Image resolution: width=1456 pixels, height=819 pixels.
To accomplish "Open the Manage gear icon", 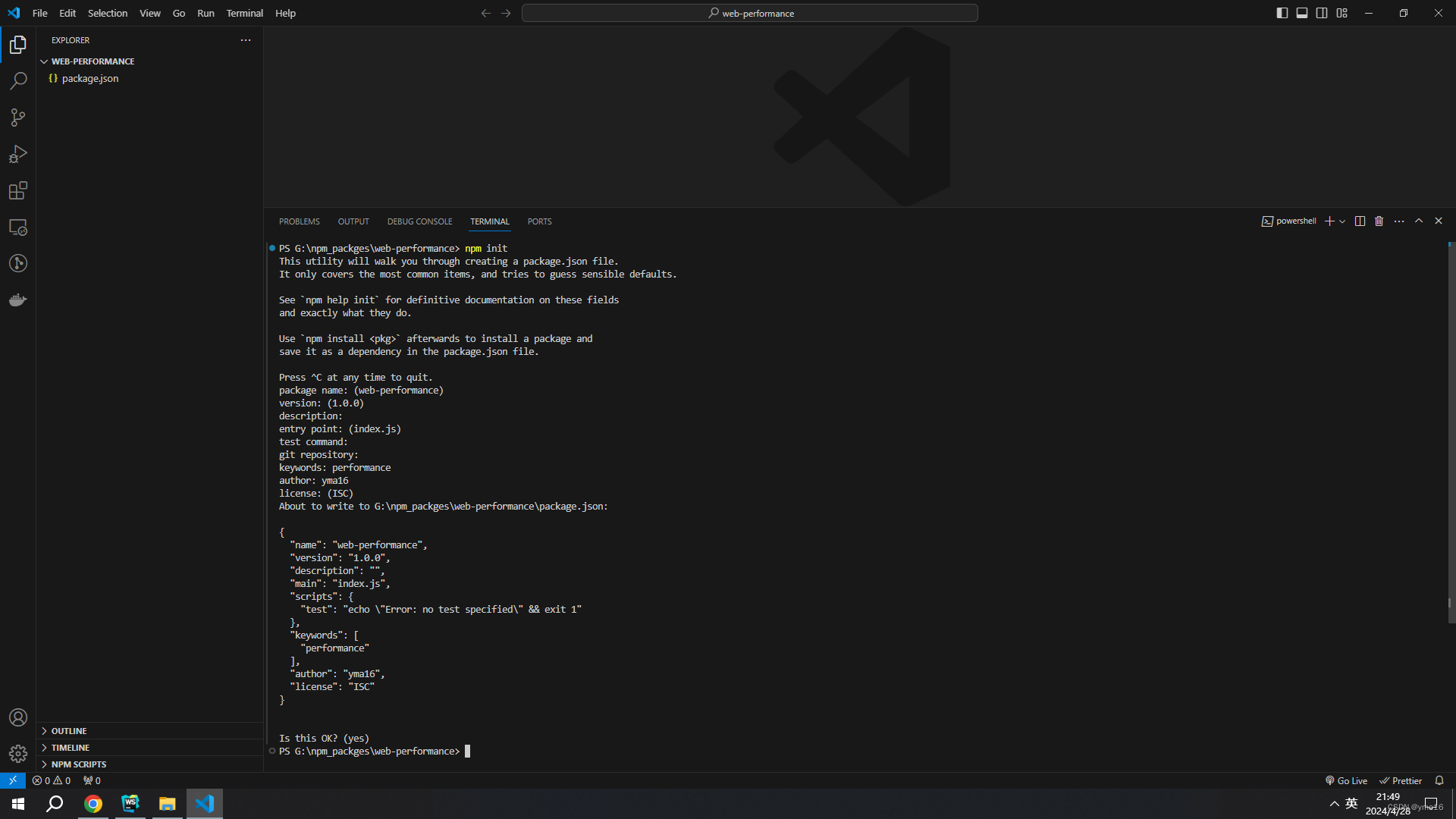I will pyautogui.click(x=18, y=754).
